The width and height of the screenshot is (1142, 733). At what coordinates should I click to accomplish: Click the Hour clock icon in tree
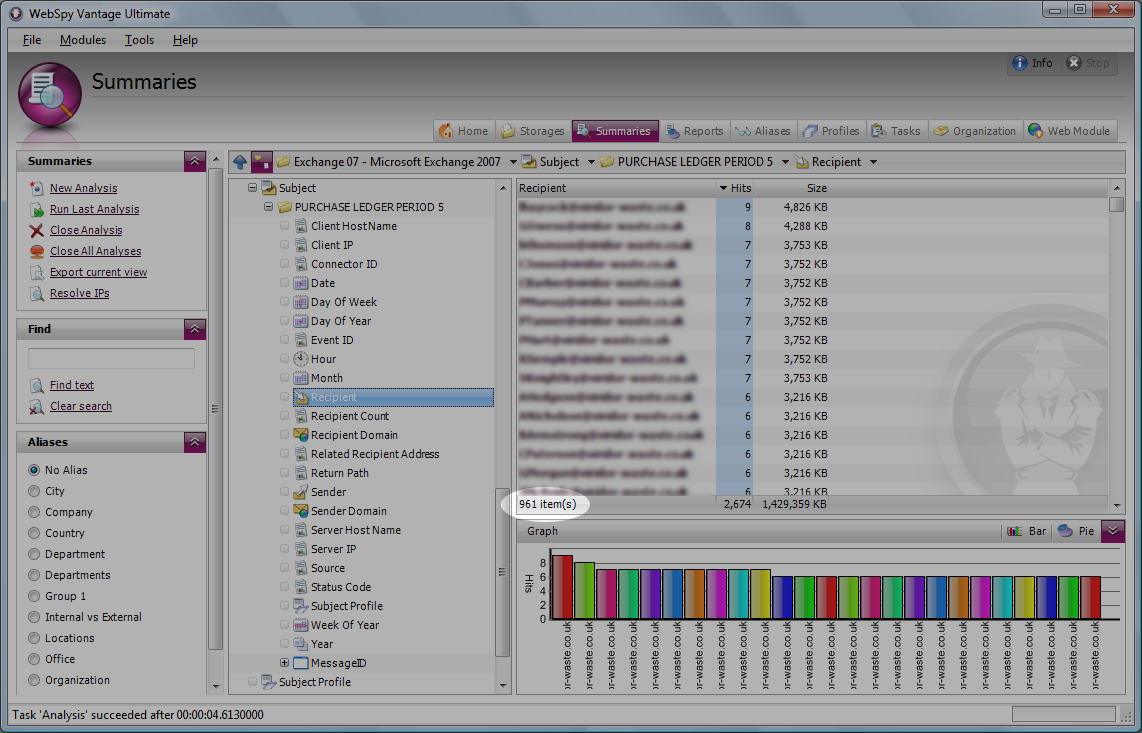[x=301, y=359]
